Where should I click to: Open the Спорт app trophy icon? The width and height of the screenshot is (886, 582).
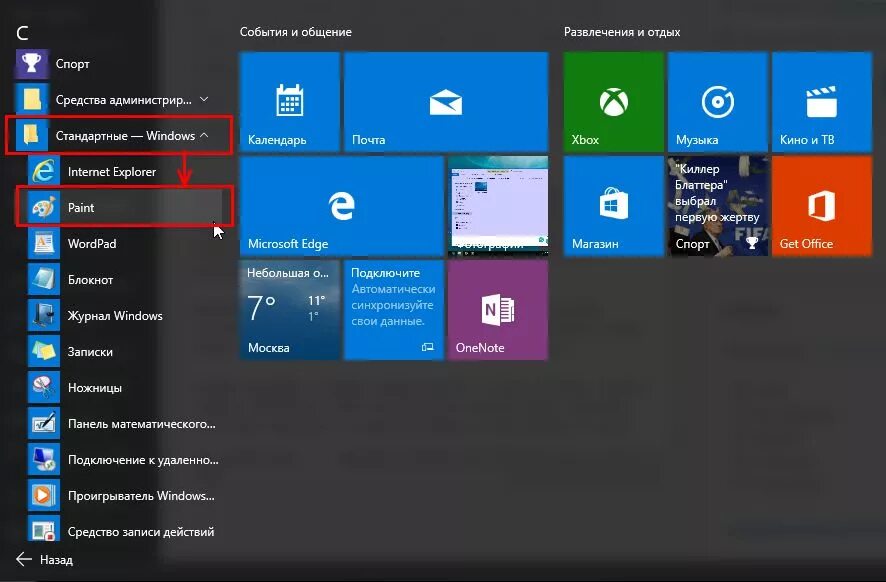[31, 63]
